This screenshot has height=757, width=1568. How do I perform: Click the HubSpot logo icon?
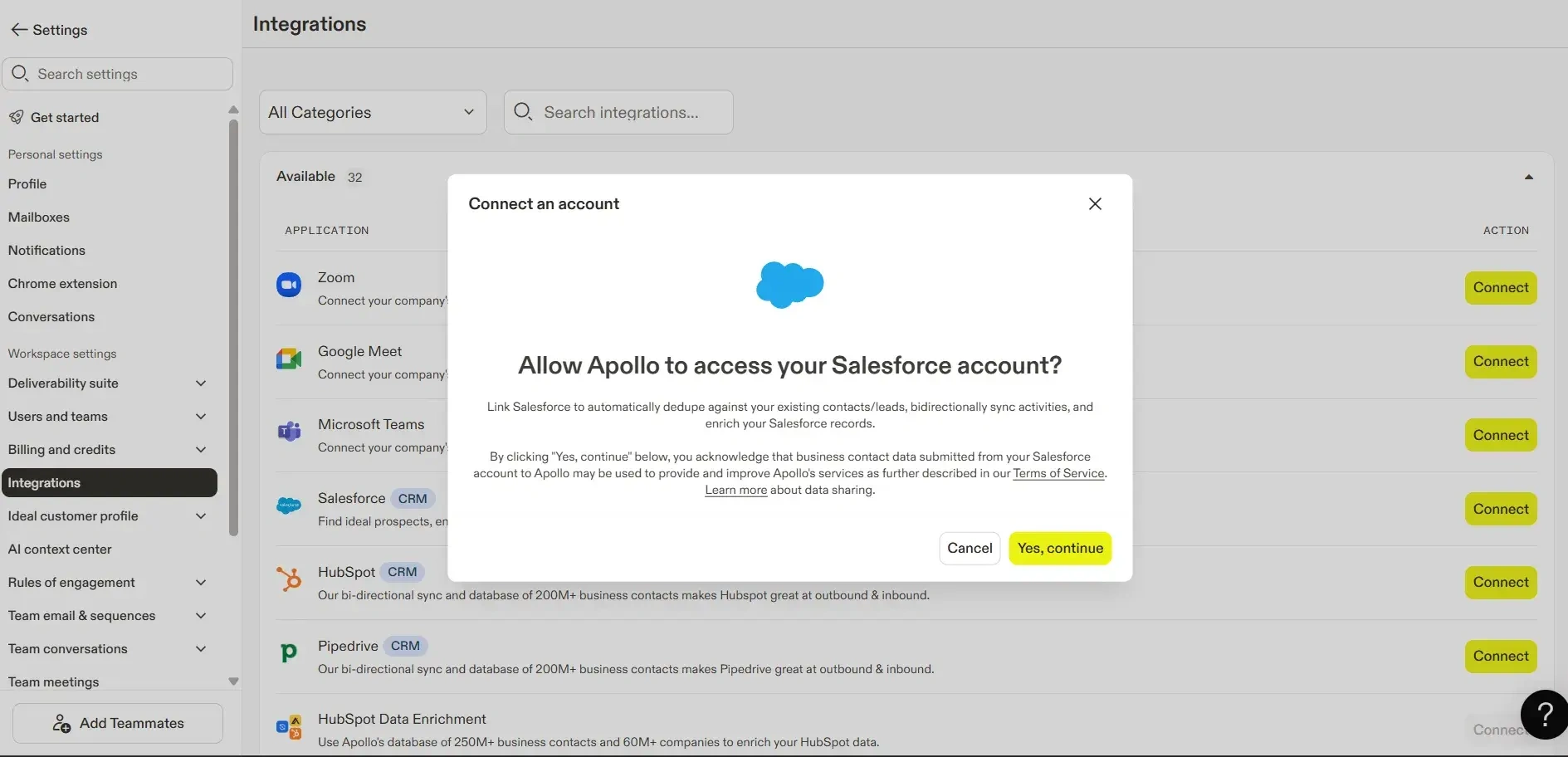click(x=289, y=579)
